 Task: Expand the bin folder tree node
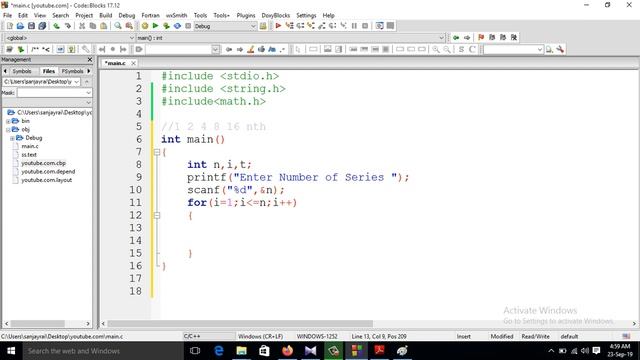tap(8, 121)
